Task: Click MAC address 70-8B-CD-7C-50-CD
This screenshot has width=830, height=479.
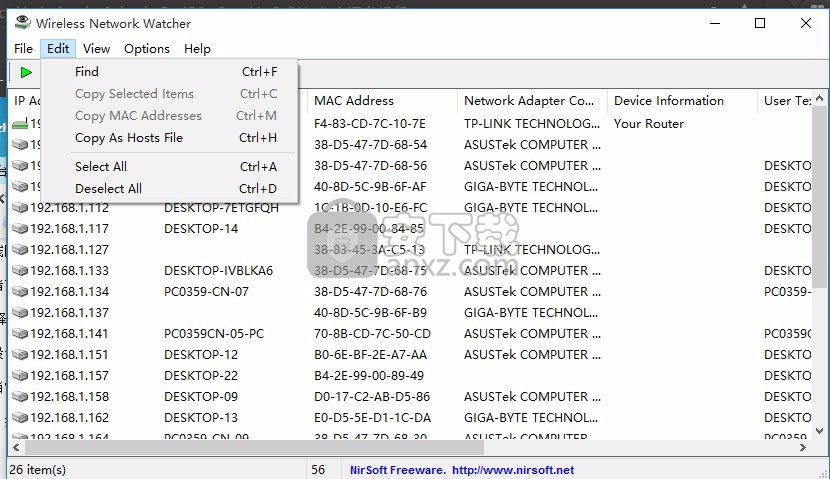Action: coord(373,333)
